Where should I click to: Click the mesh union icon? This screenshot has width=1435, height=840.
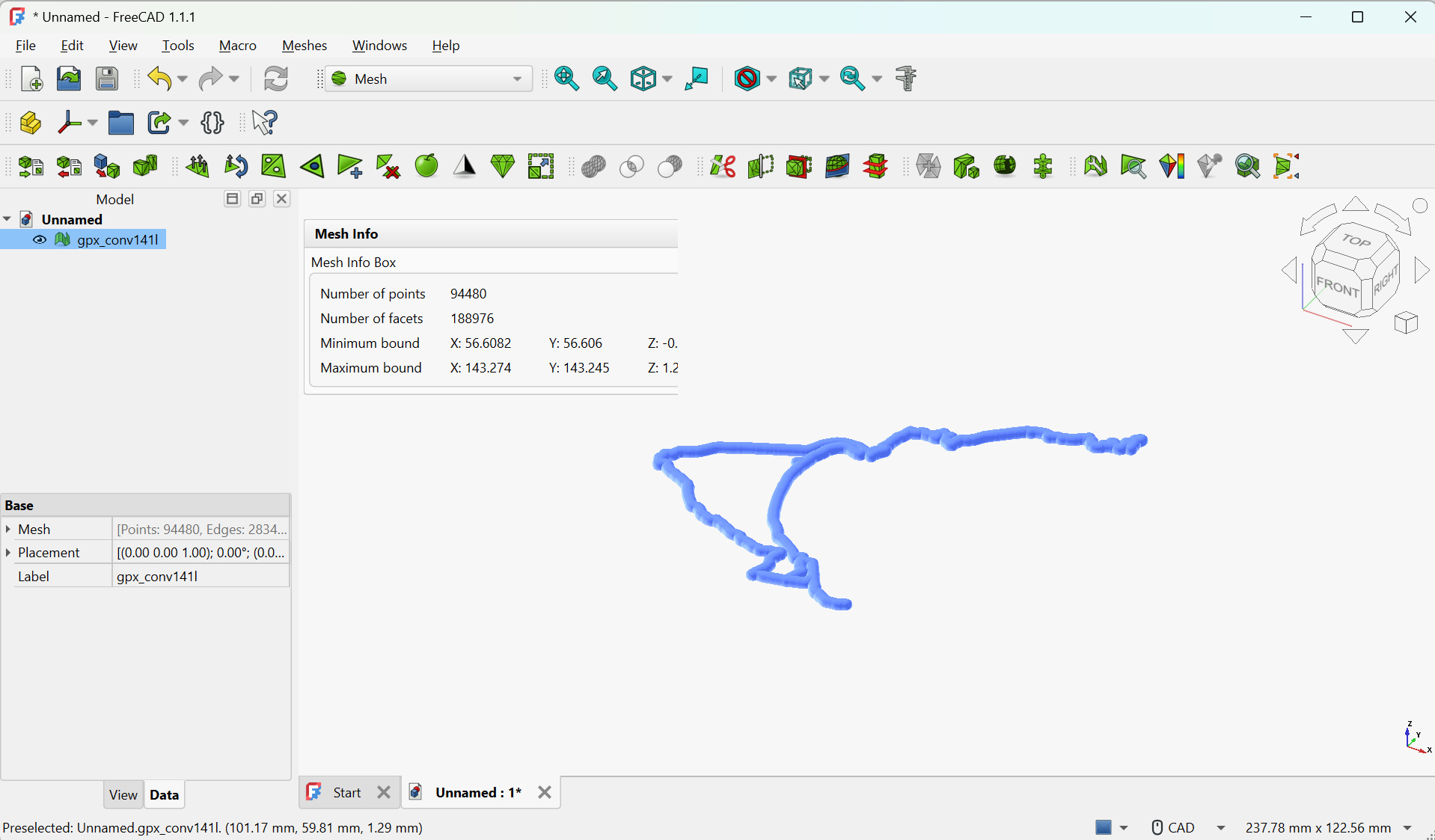pyautogui.click(x=593, y=166)
